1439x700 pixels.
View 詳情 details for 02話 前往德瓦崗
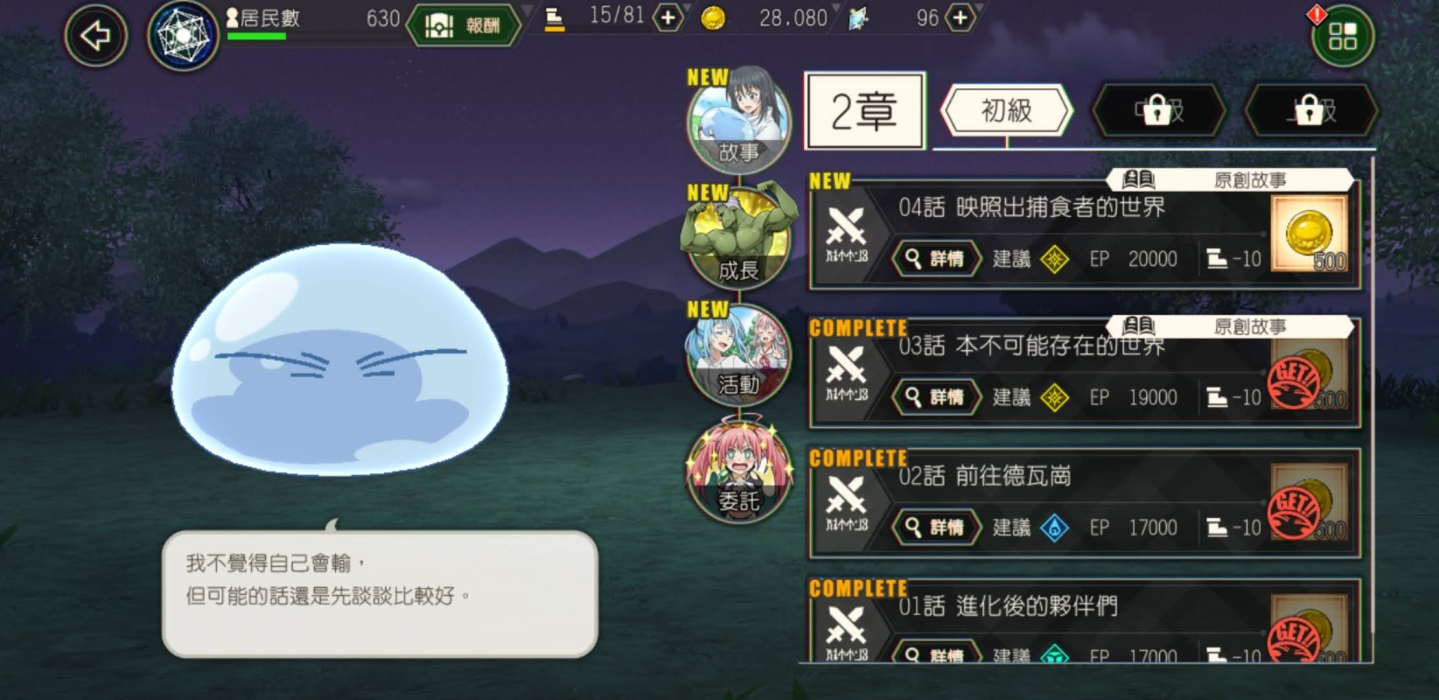pyautogui.click(x=937, y=527)
